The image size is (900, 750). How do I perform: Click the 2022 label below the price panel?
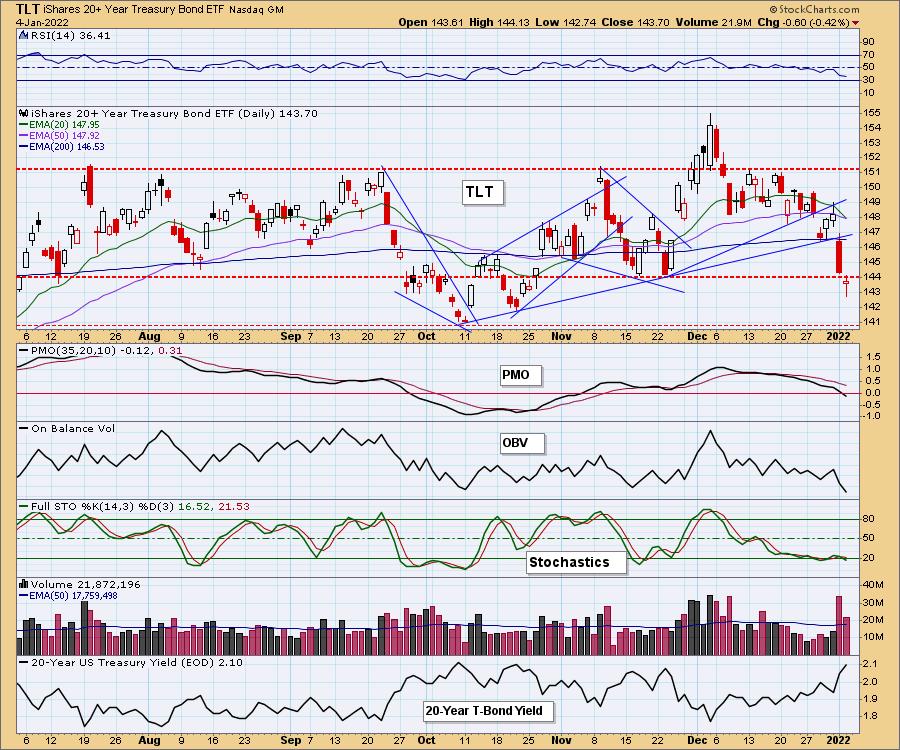coord(838,337)
